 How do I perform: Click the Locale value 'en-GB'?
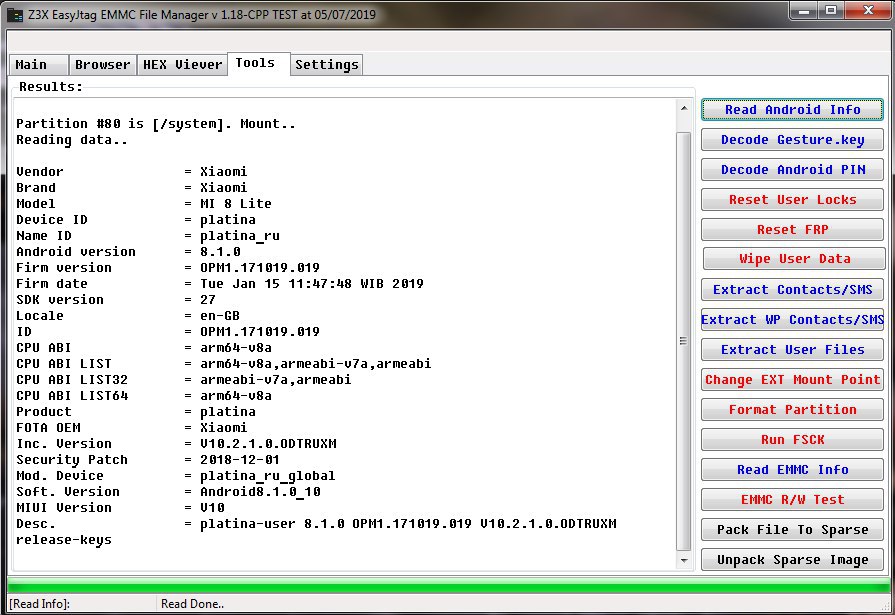[x=220, y=316]
